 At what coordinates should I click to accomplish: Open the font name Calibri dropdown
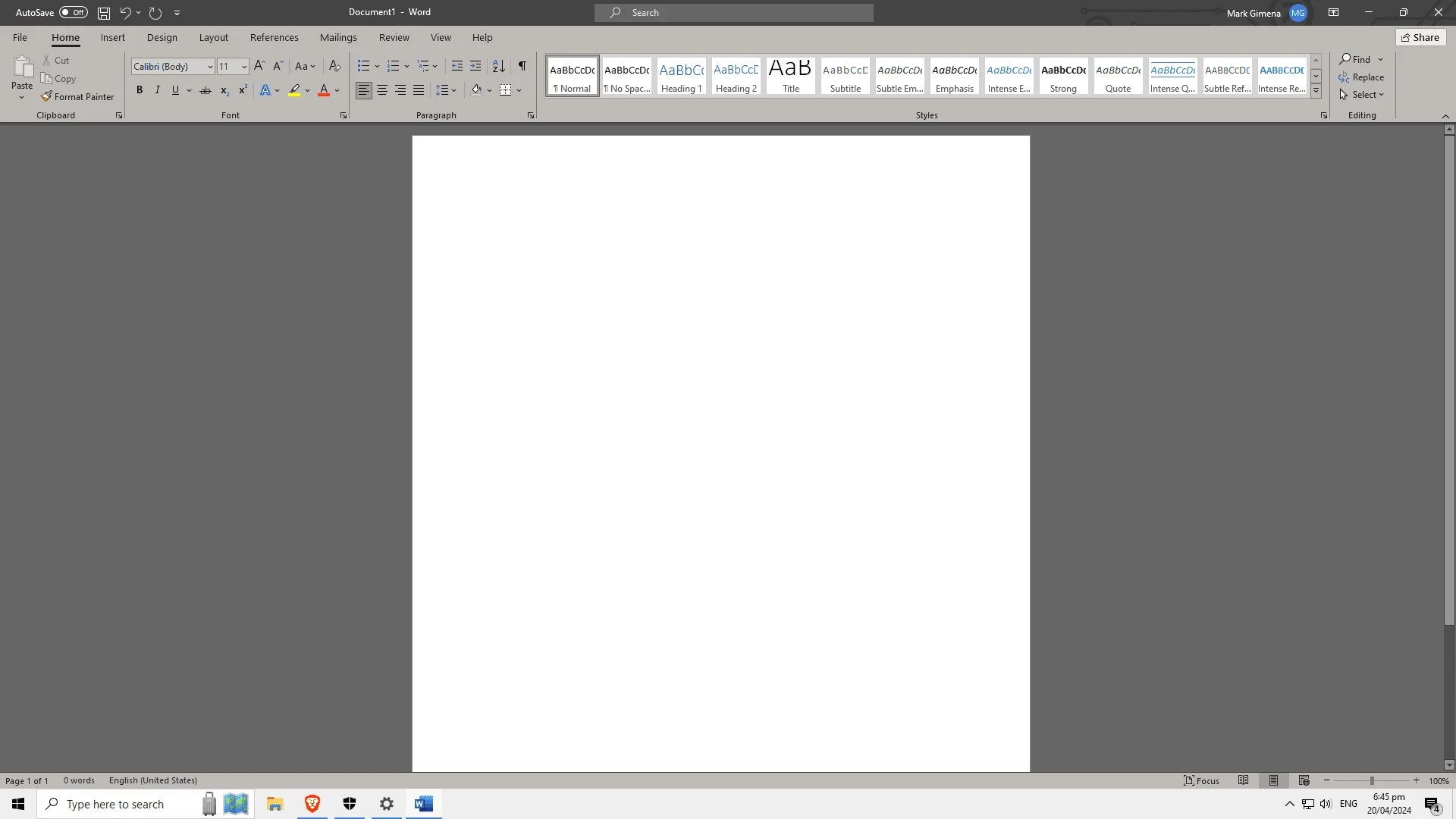pyautogui.click(x=210, y=67)
